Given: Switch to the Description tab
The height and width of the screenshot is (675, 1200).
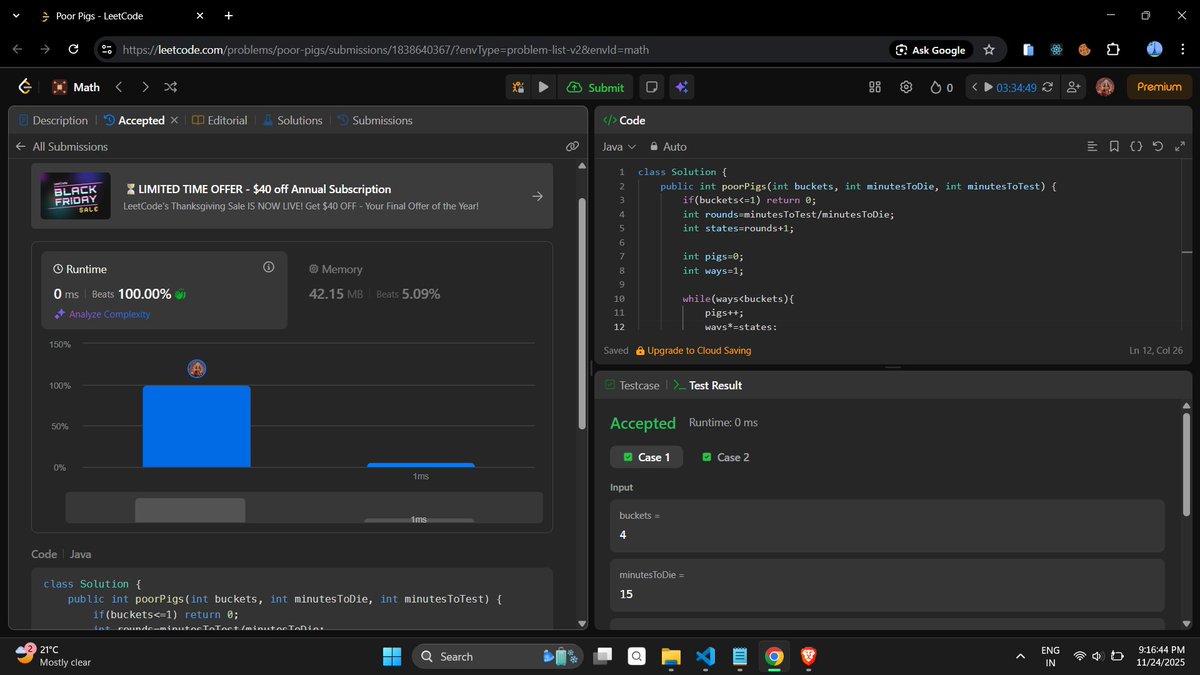Looking at the screenshot, I should pos(53,120).
